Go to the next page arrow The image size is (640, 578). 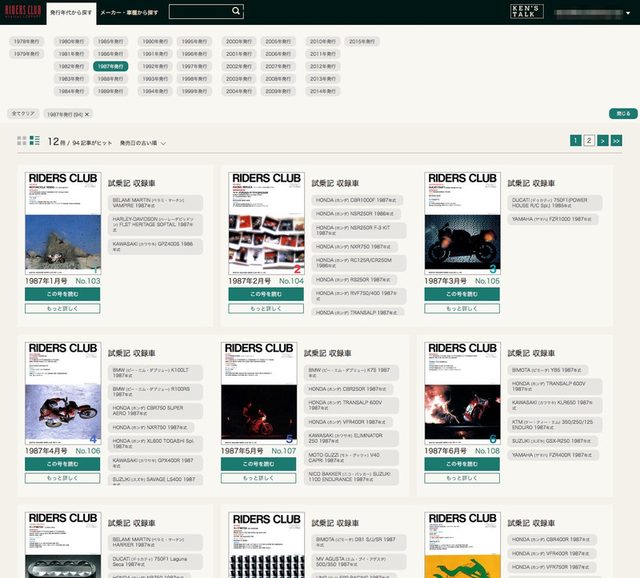pos(602,141)
